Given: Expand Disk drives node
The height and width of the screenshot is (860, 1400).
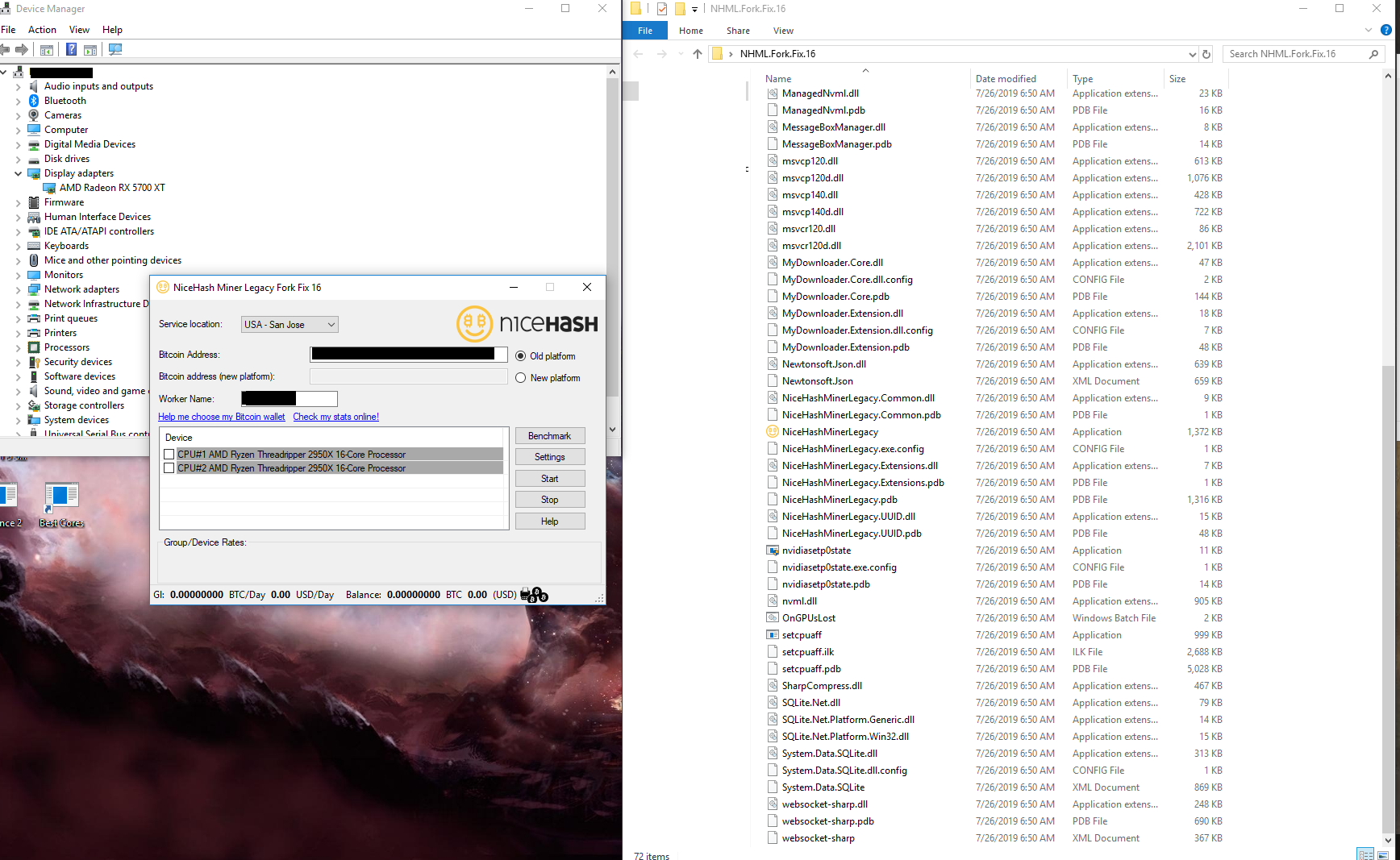Looking at the screenshot, I should 18,159.
